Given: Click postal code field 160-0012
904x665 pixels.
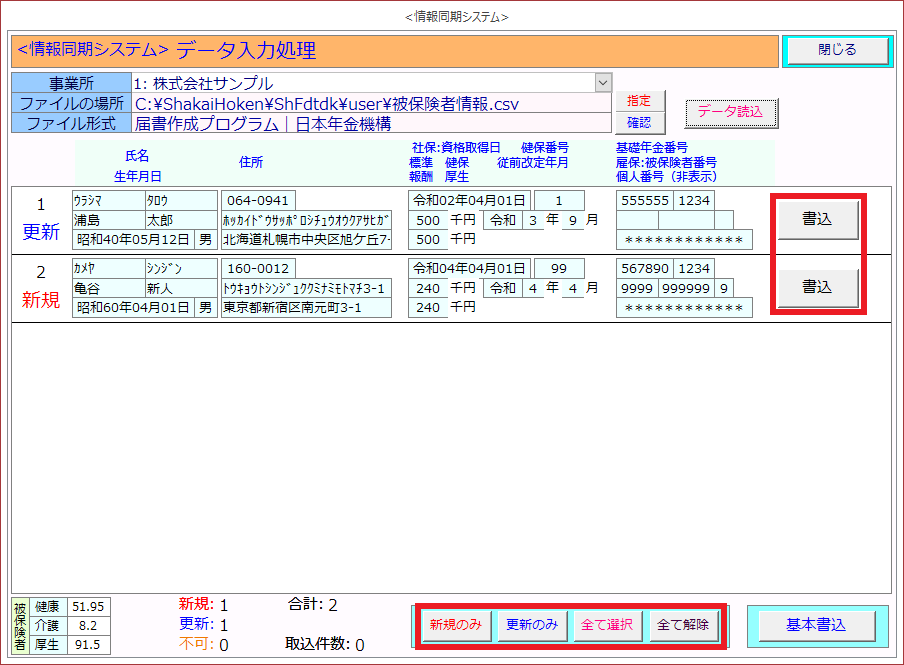Looking at the screenshot, I should [257, 269].
